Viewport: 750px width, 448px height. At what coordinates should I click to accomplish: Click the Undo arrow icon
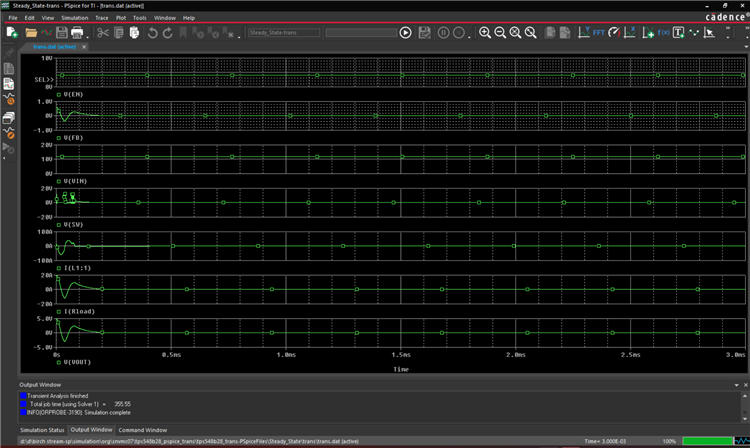[x=153, y=33]
